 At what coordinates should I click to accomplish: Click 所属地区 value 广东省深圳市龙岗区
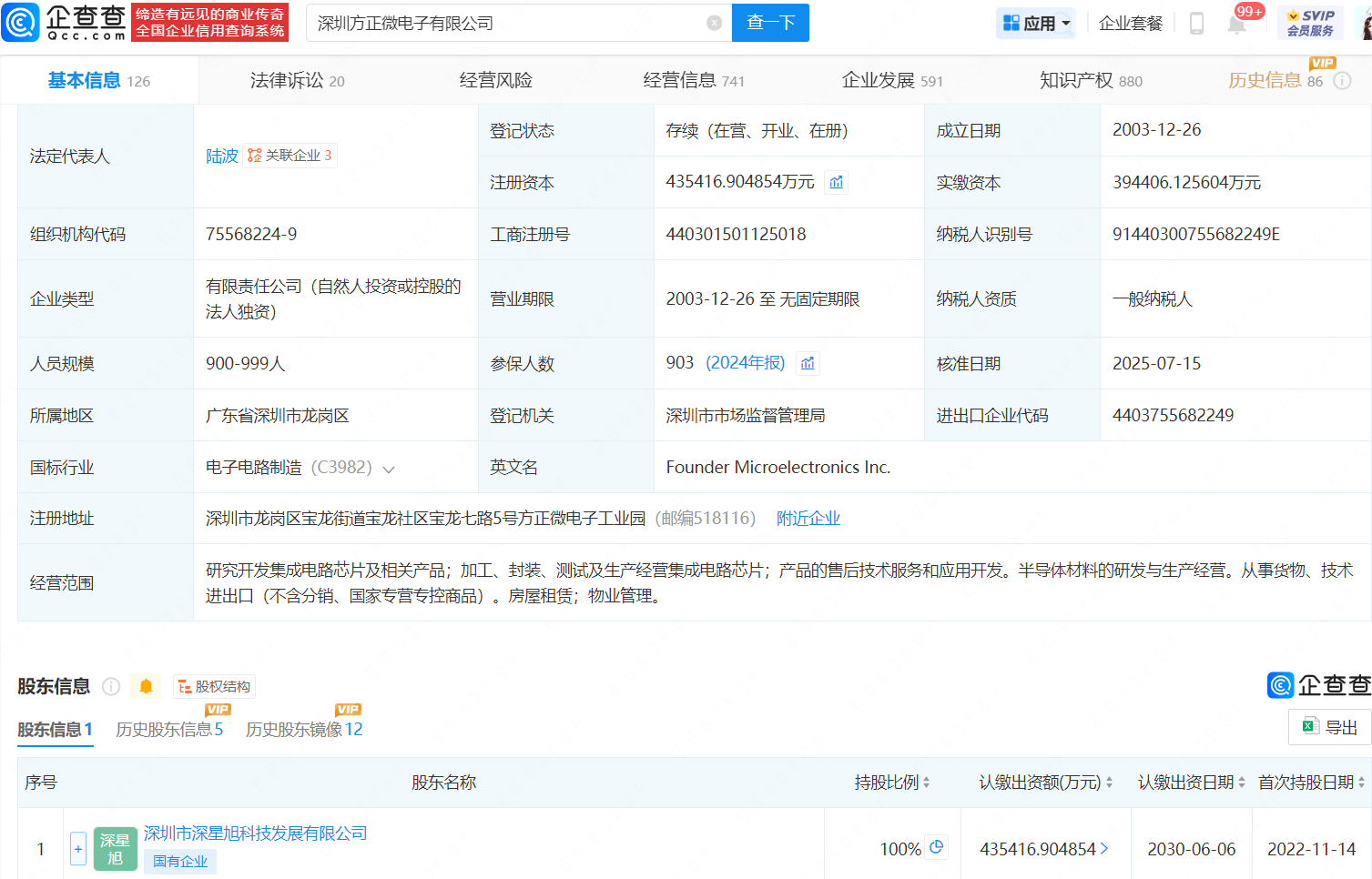tap(278, 415)
